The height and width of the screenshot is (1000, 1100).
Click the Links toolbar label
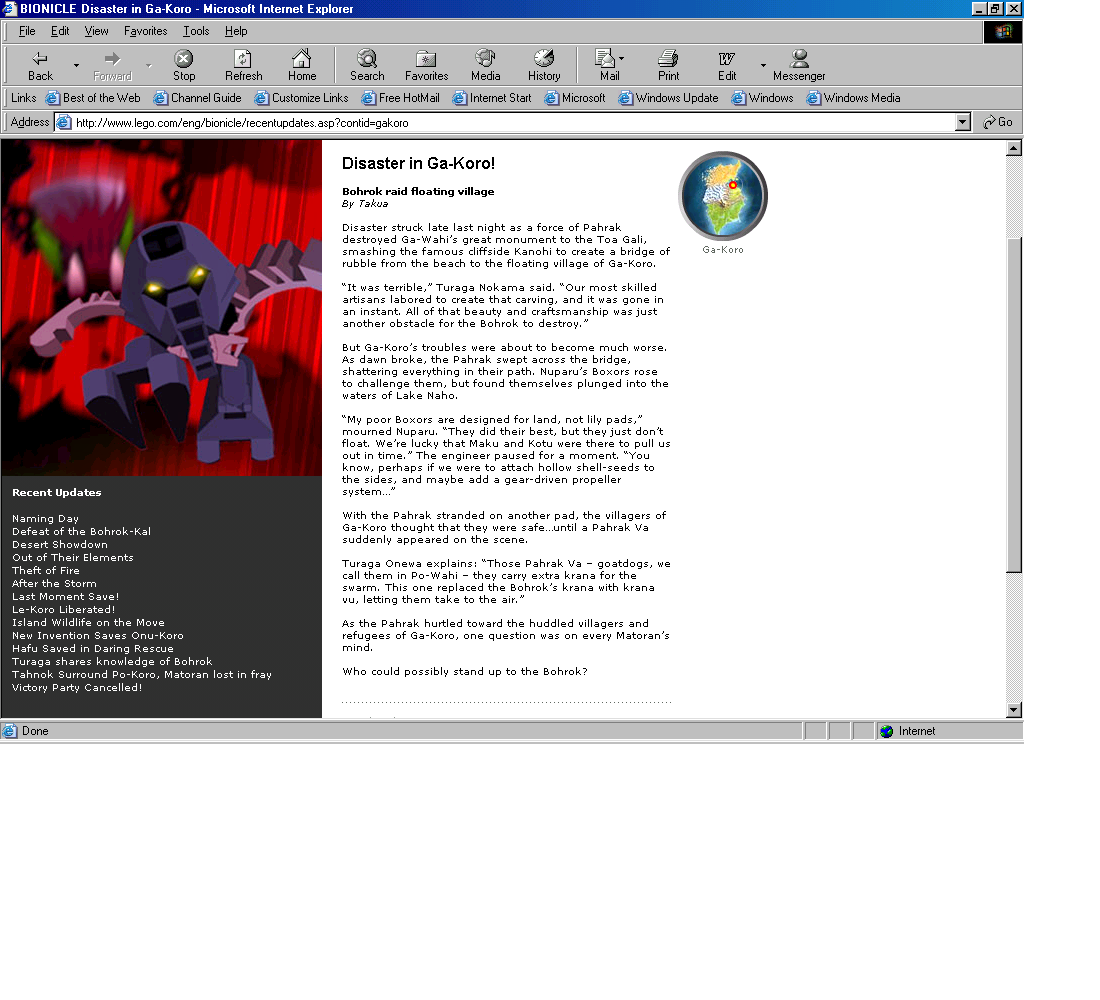click(23, 98)
